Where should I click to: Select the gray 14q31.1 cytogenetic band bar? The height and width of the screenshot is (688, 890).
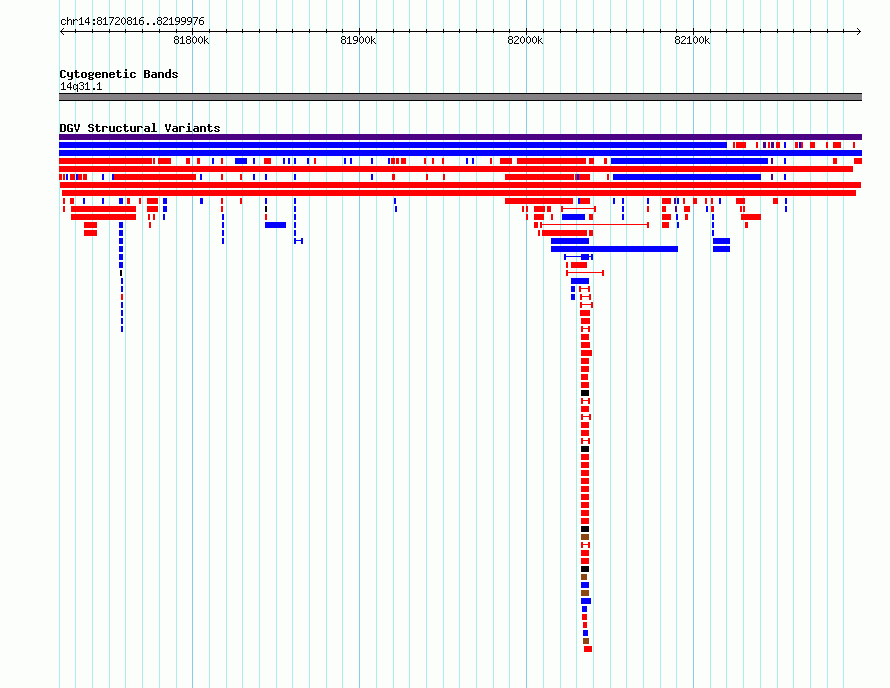coord(460,97)
